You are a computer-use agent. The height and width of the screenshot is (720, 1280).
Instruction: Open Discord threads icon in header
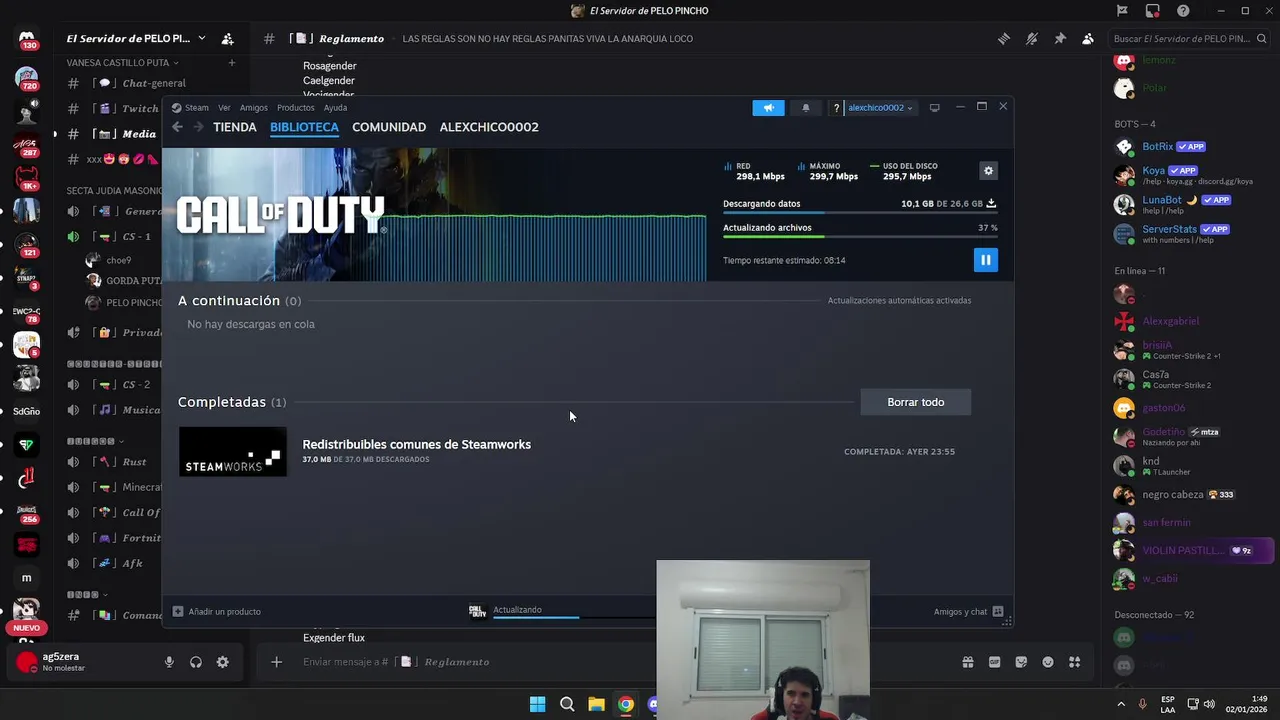[1004, 38]
